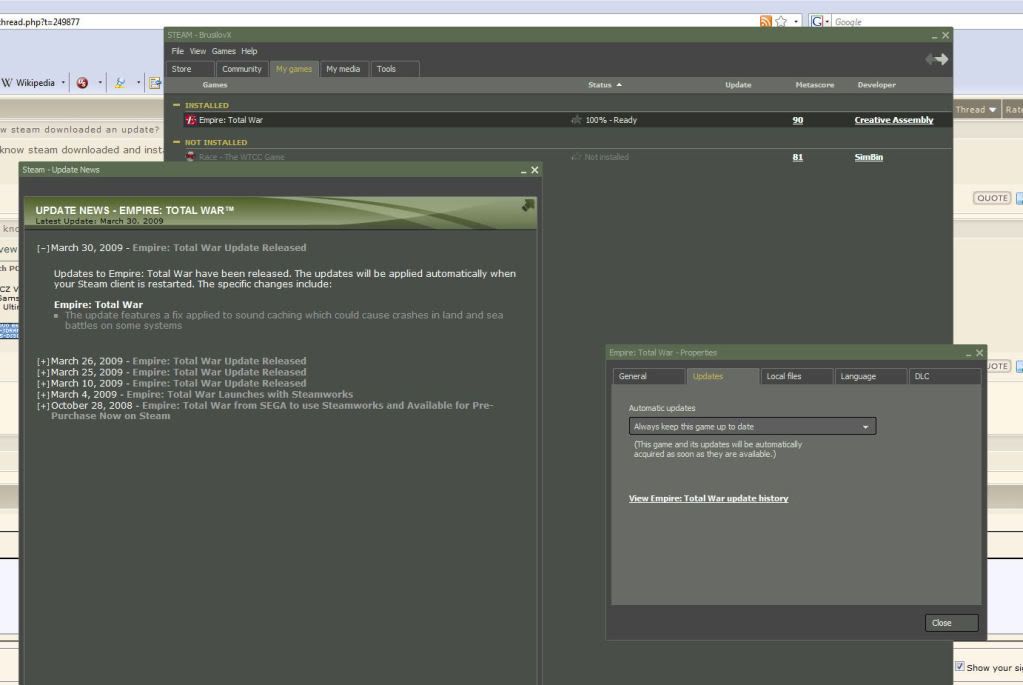1023x685 pixels.
Task: Open the Games menu in Steam
Action: (x=223, y=51)
